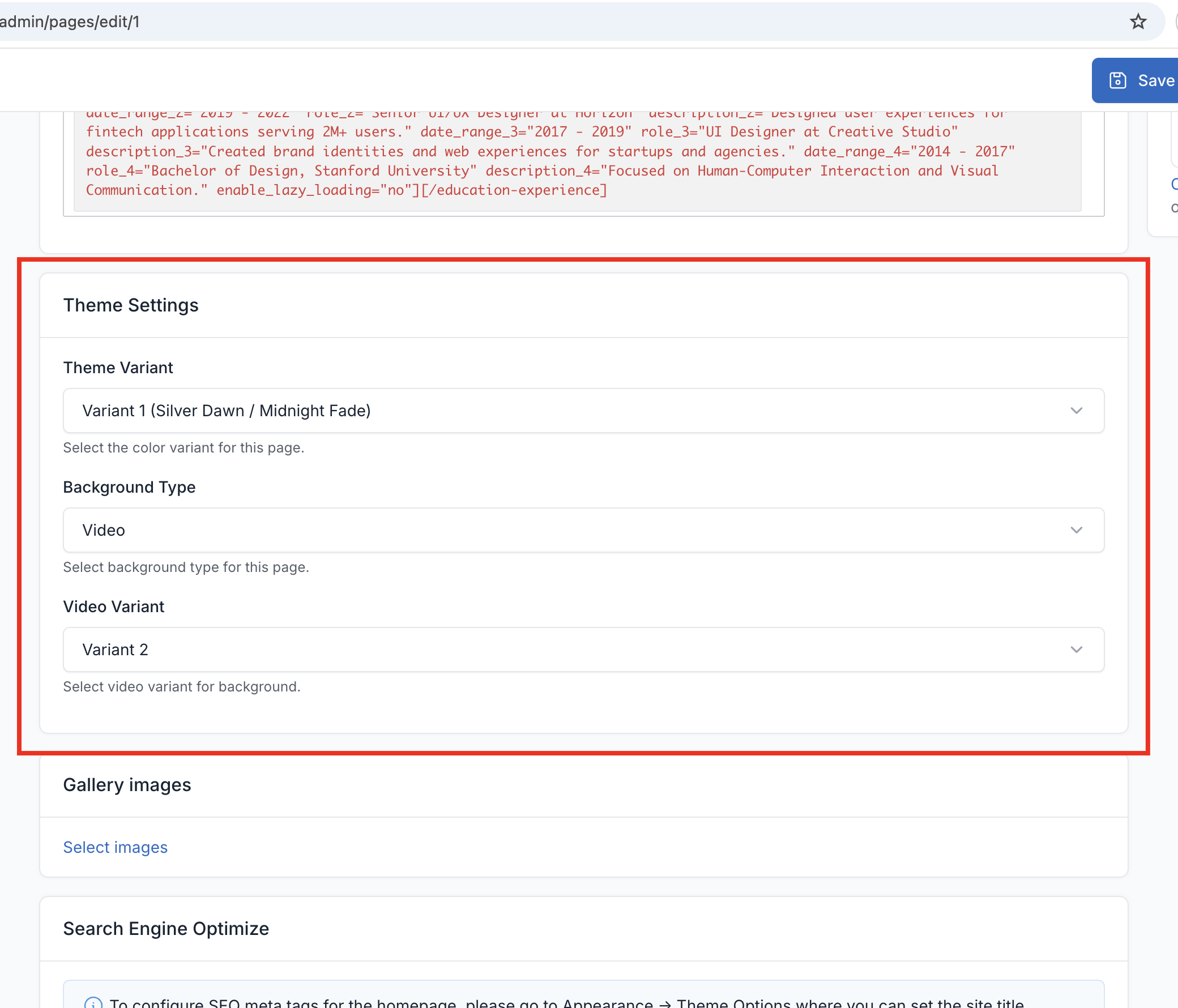Click the Video Variant chevron arrow

click(x=1075, y=650)
